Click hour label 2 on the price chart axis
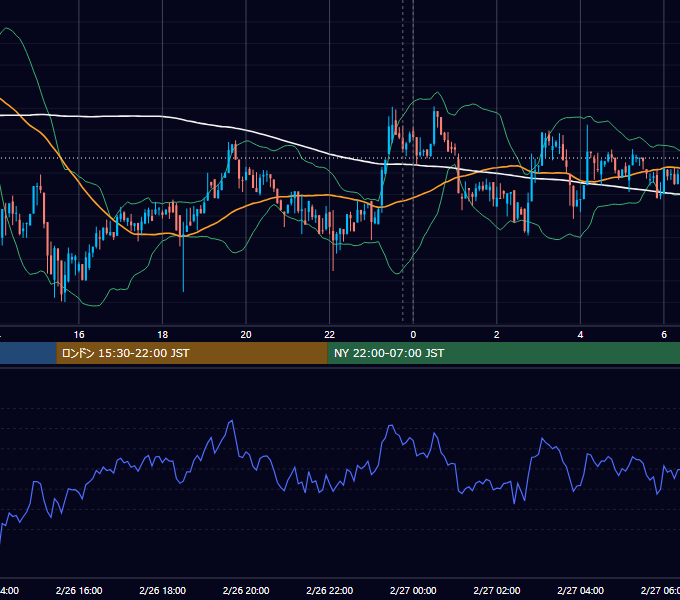The image size is (680, 600). (x=497, y=335)
